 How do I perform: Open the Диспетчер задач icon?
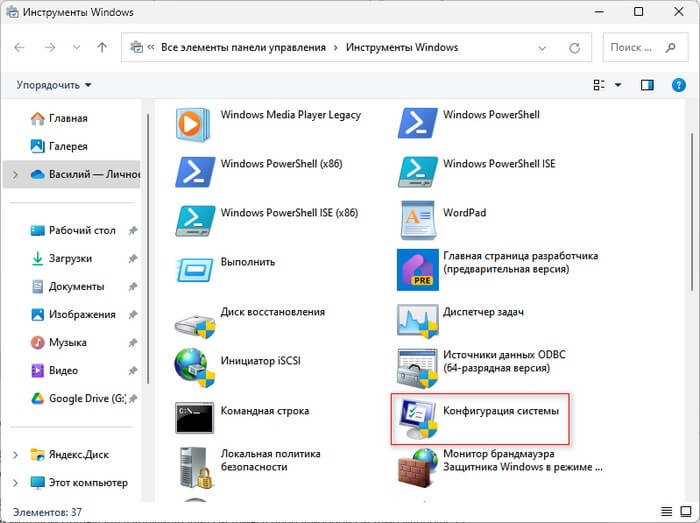point(417,321)
